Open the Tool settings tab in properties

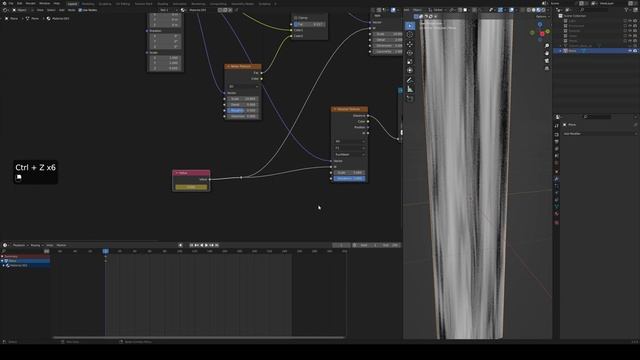(x=557, y=127)
